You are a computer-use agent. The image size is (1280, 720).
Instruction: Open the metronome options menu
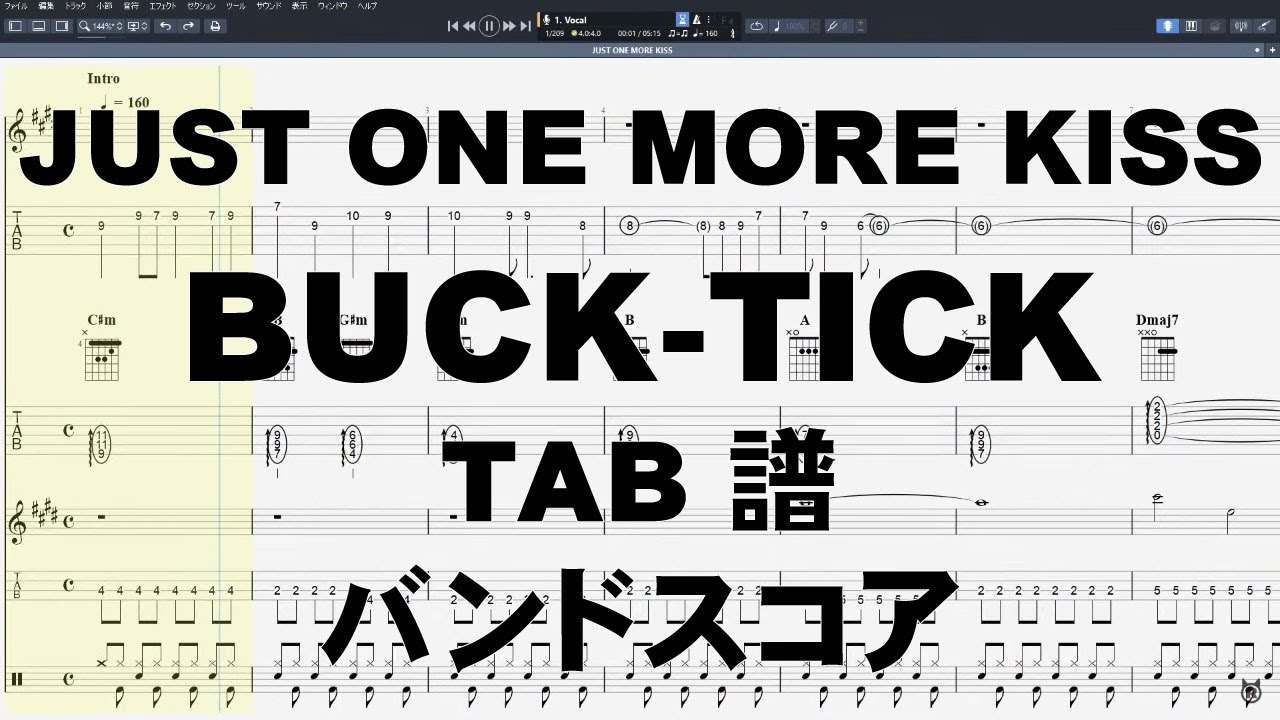[x=707, y=19]
